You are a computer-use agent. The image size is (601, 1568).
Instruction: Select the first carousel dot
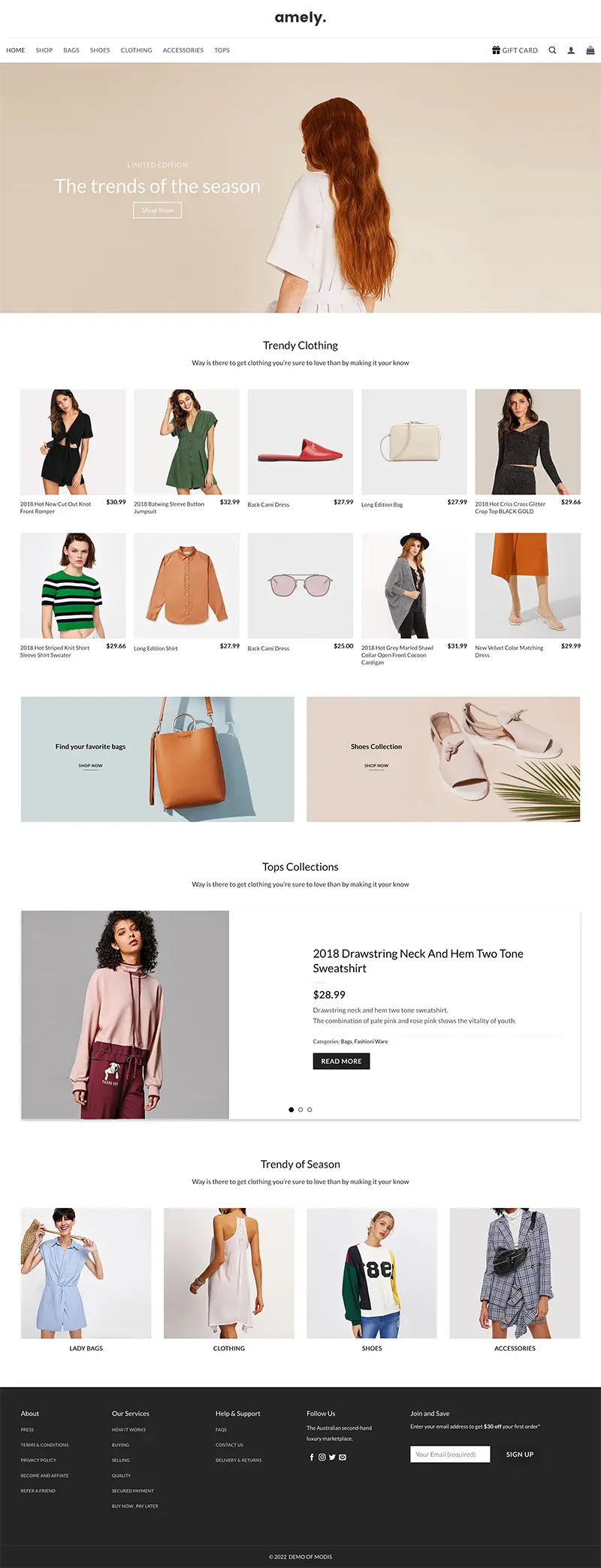pyautogui.click(x=291, y=1110)
